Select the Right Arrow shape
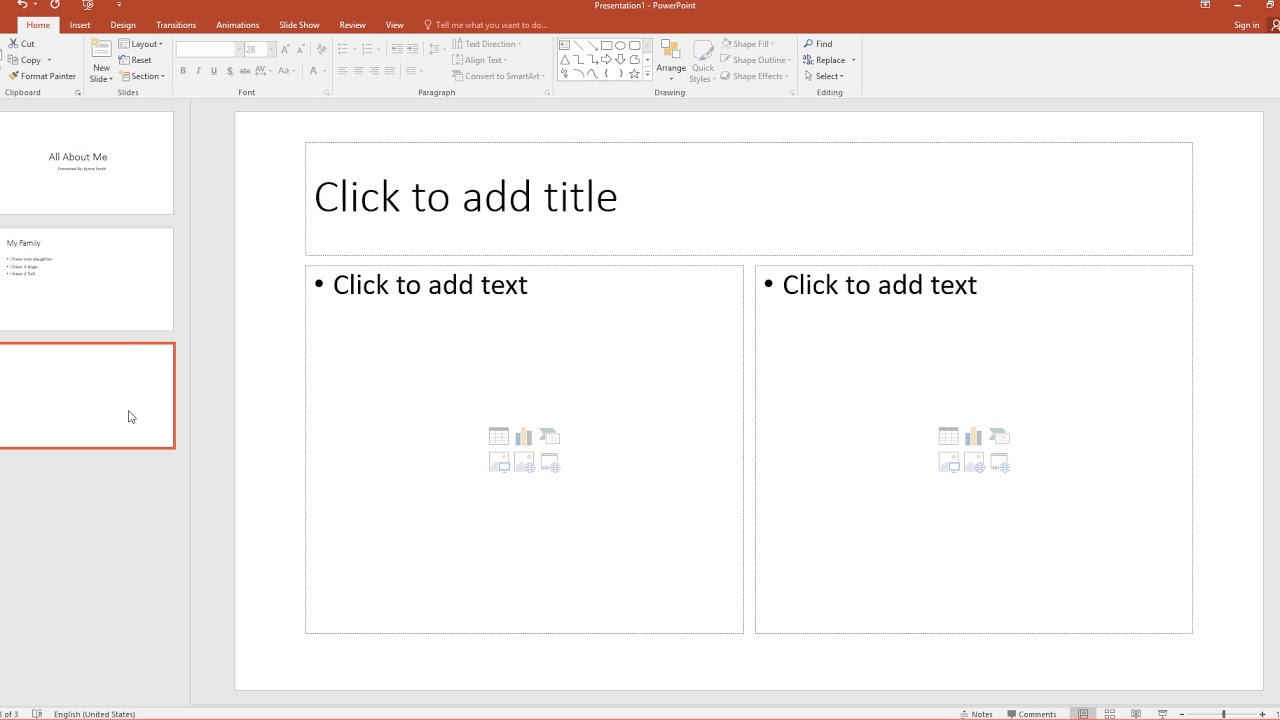The image size is (1280, 720). click(x=606, y=60)
